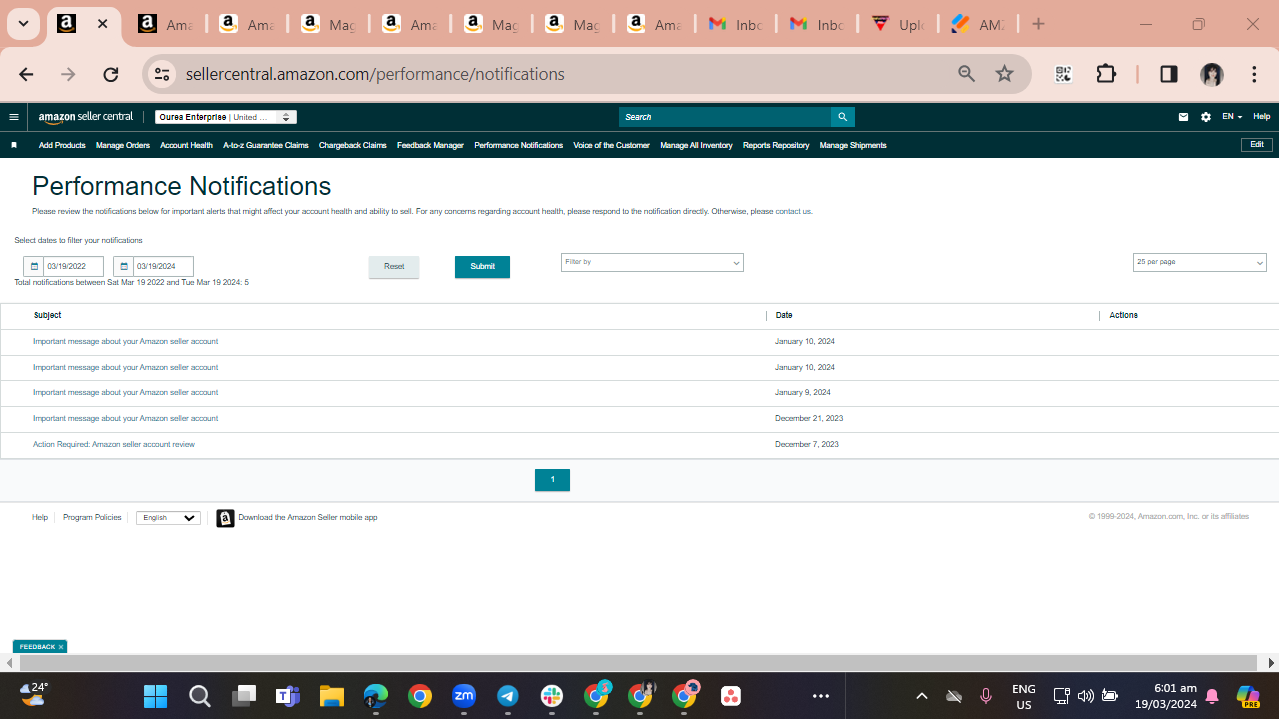1279x719 pixels.
Task: Click the Amazon Seller app icon in footer
Action: point(225,518)
